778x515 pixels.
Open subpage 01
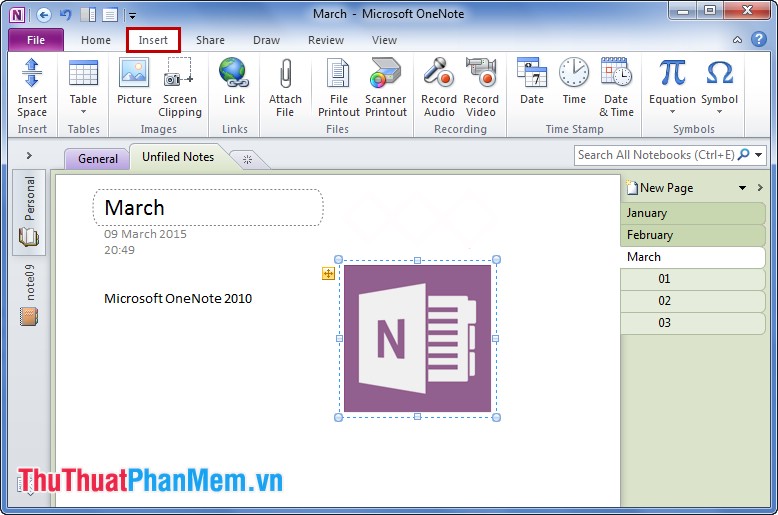[x=693, y=279]
